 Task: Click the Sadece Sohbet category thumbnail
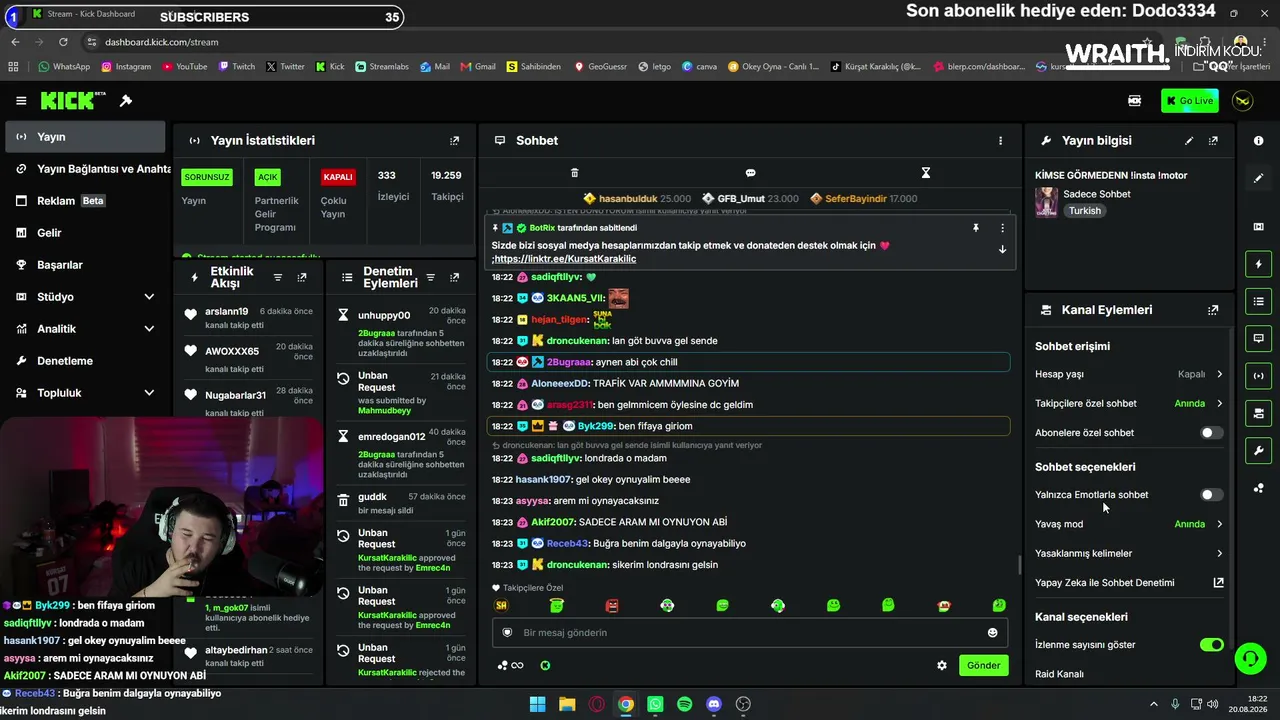1046,202
